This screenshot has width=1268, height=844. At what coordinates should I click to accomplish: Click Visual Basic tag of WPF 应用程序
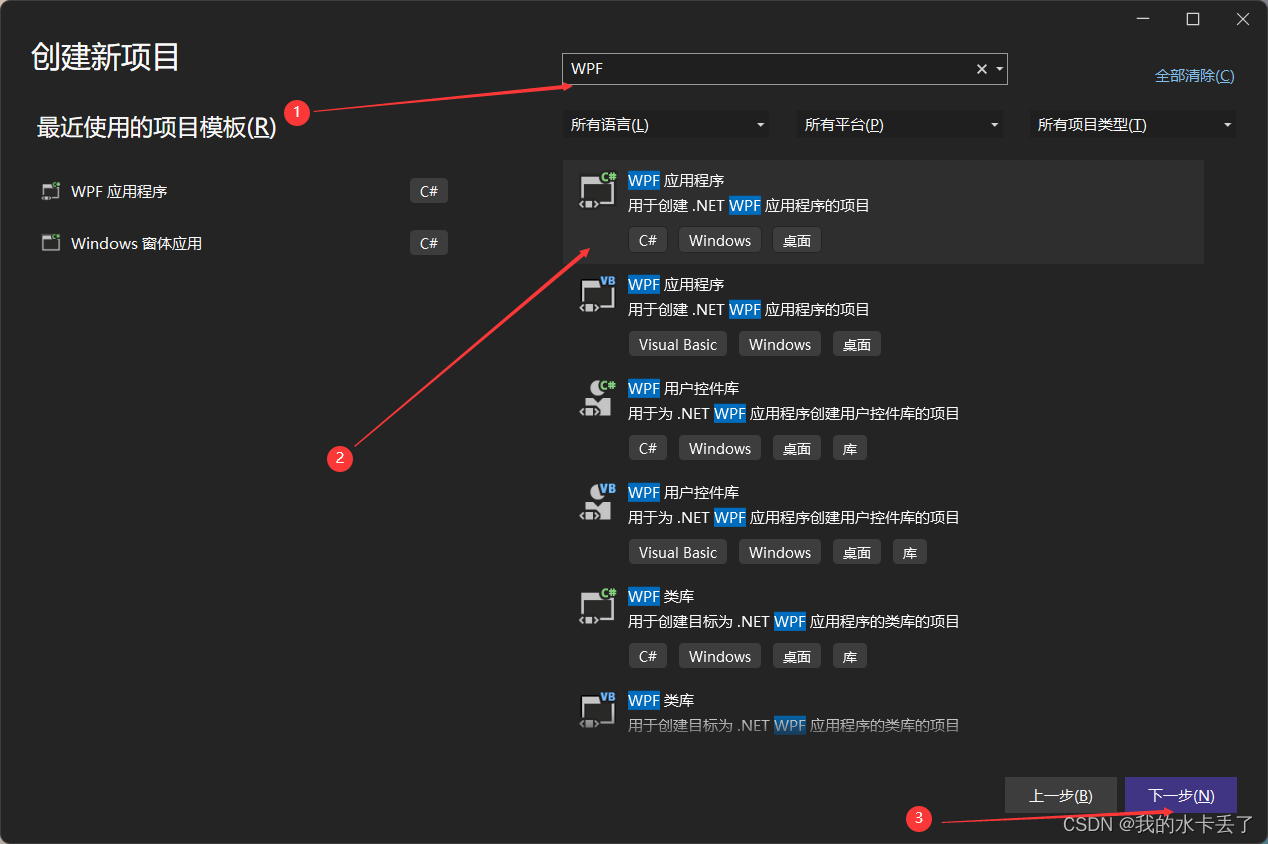click(678, 344)
